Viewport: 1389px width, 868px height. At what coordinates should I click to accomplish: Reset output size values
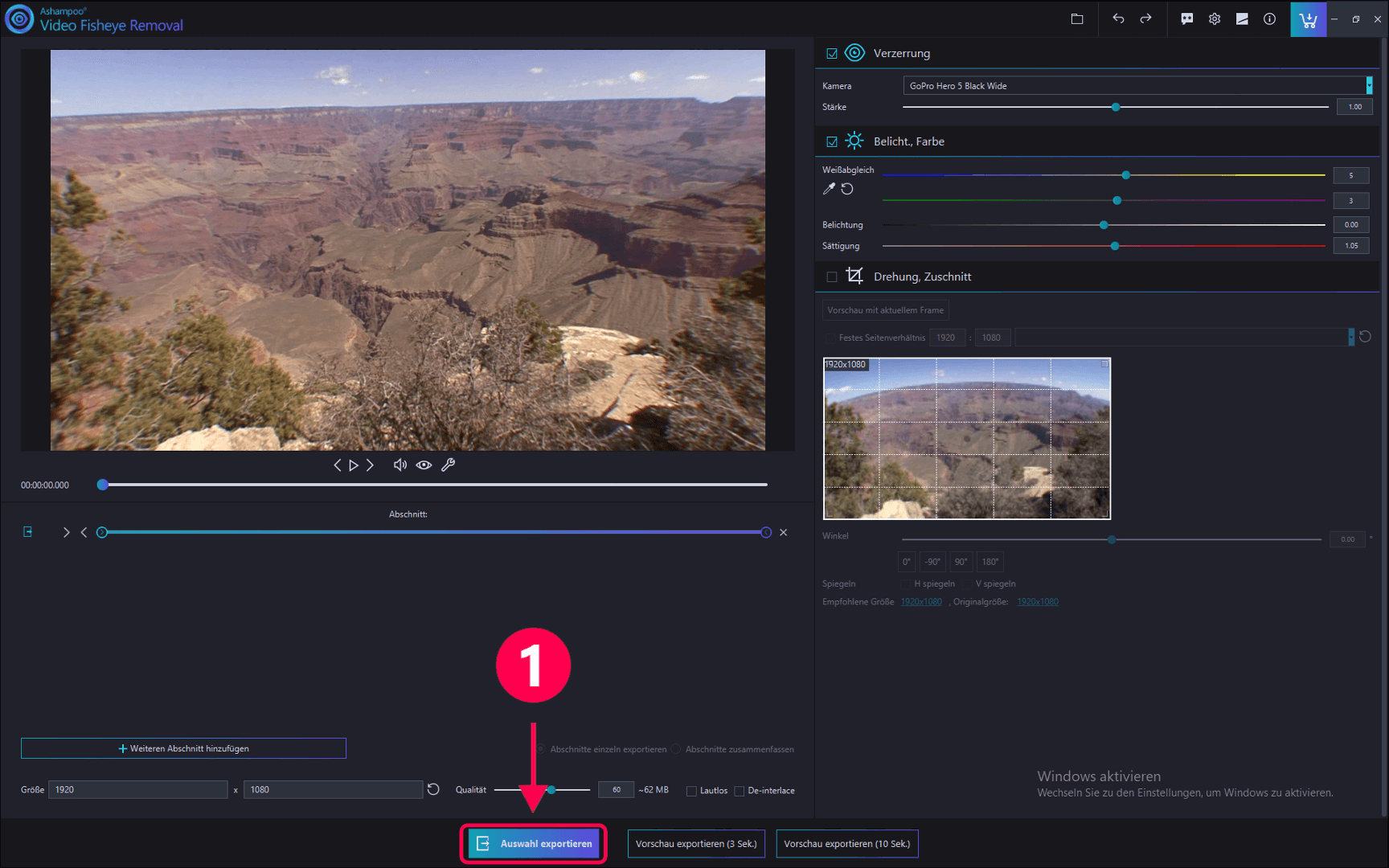[433, 789]
